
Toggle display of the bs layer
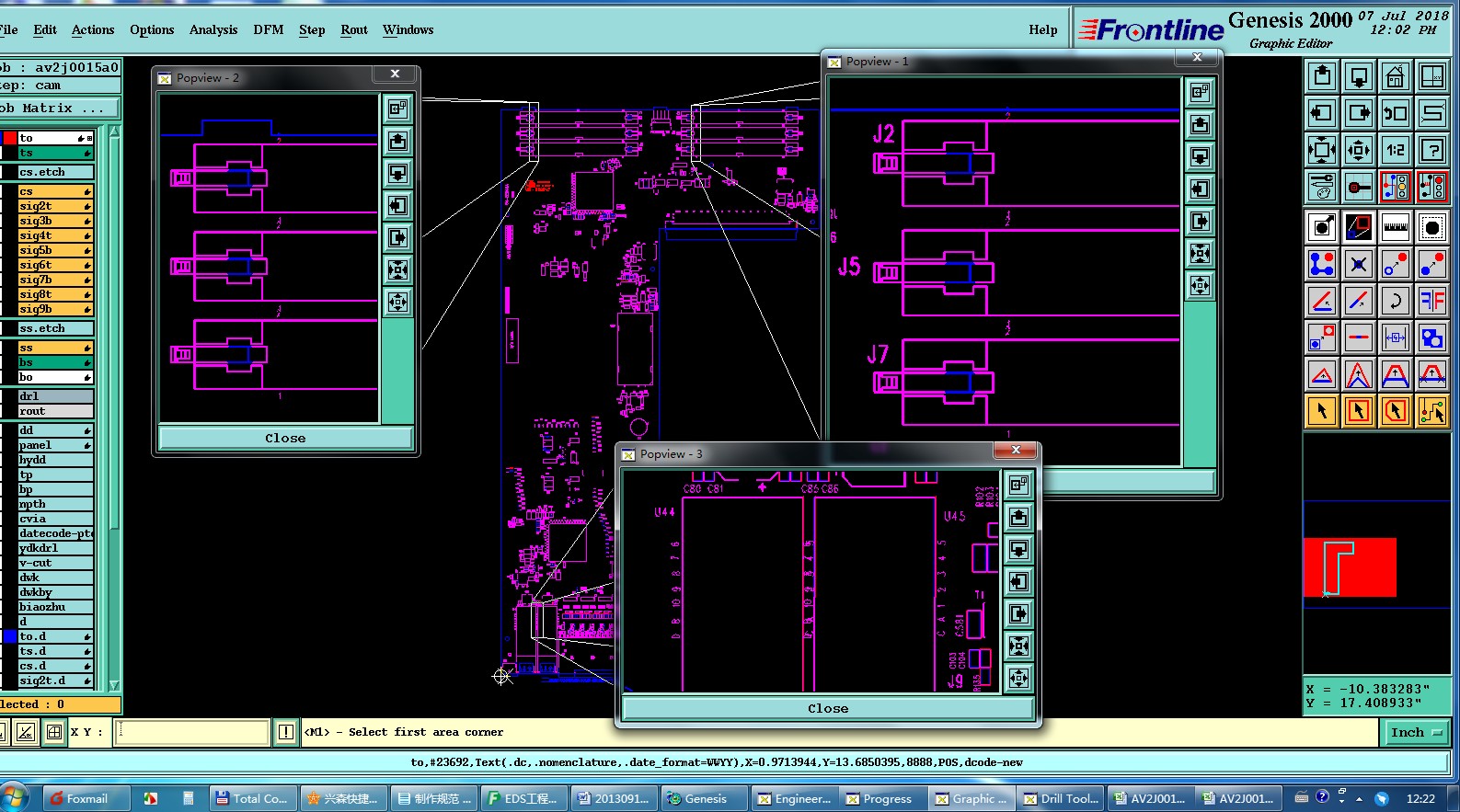55,362
